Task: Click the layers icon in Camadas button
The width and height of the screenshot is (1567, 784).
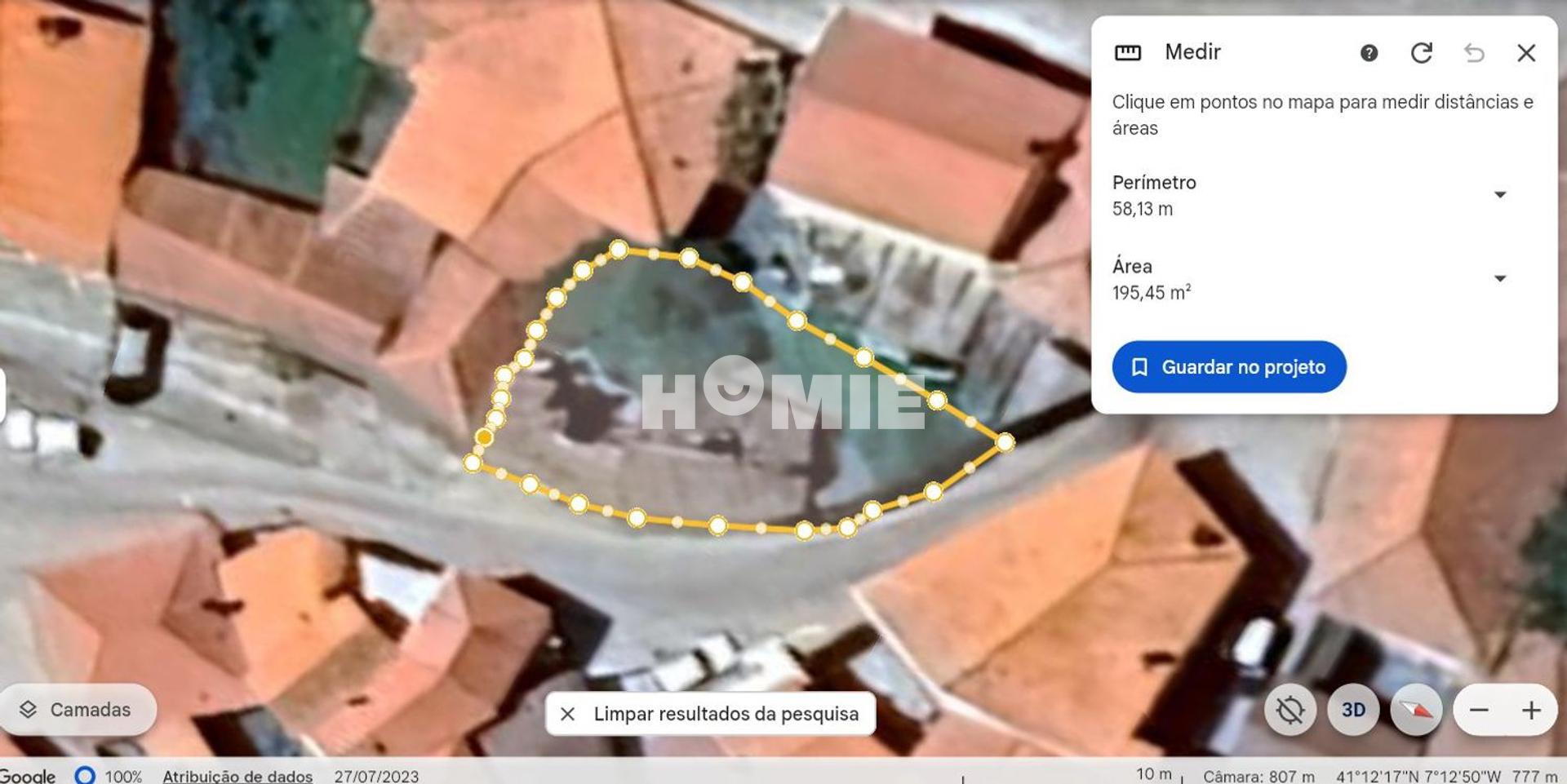Action: coord(28,710)
